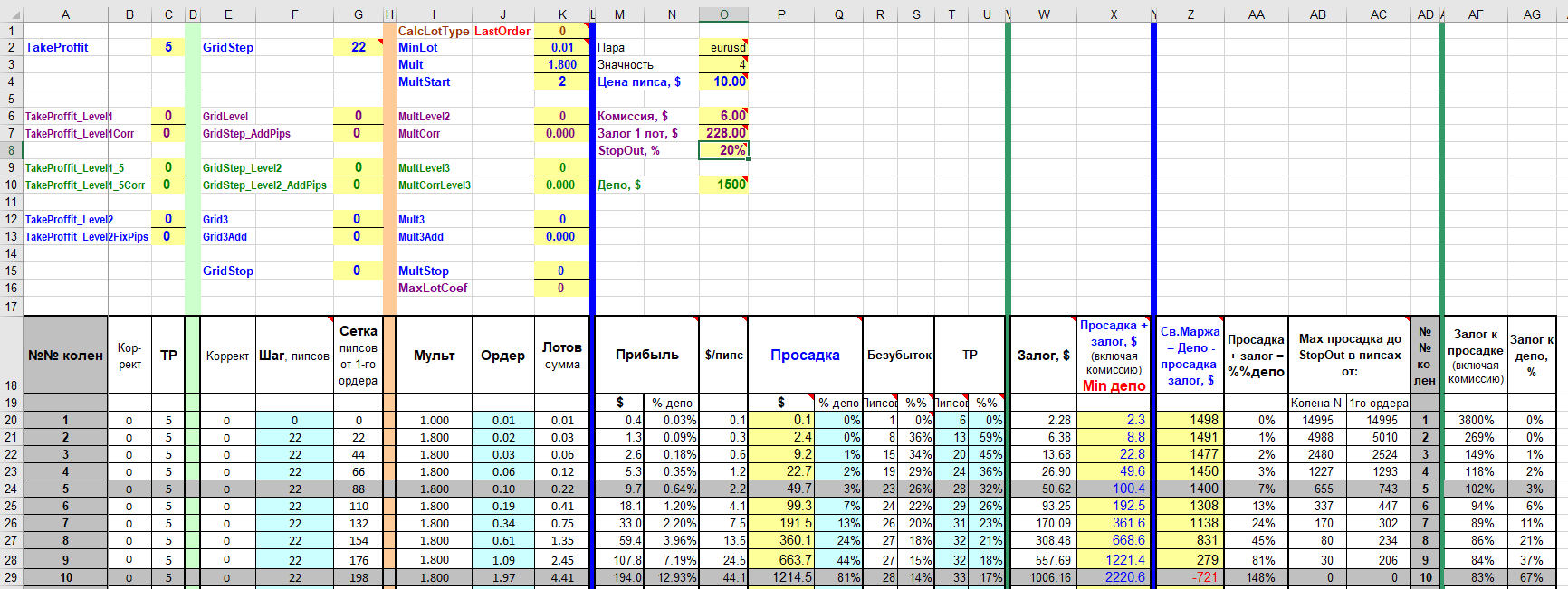
Task: Click column header AF
Action: coord(1476,14)
